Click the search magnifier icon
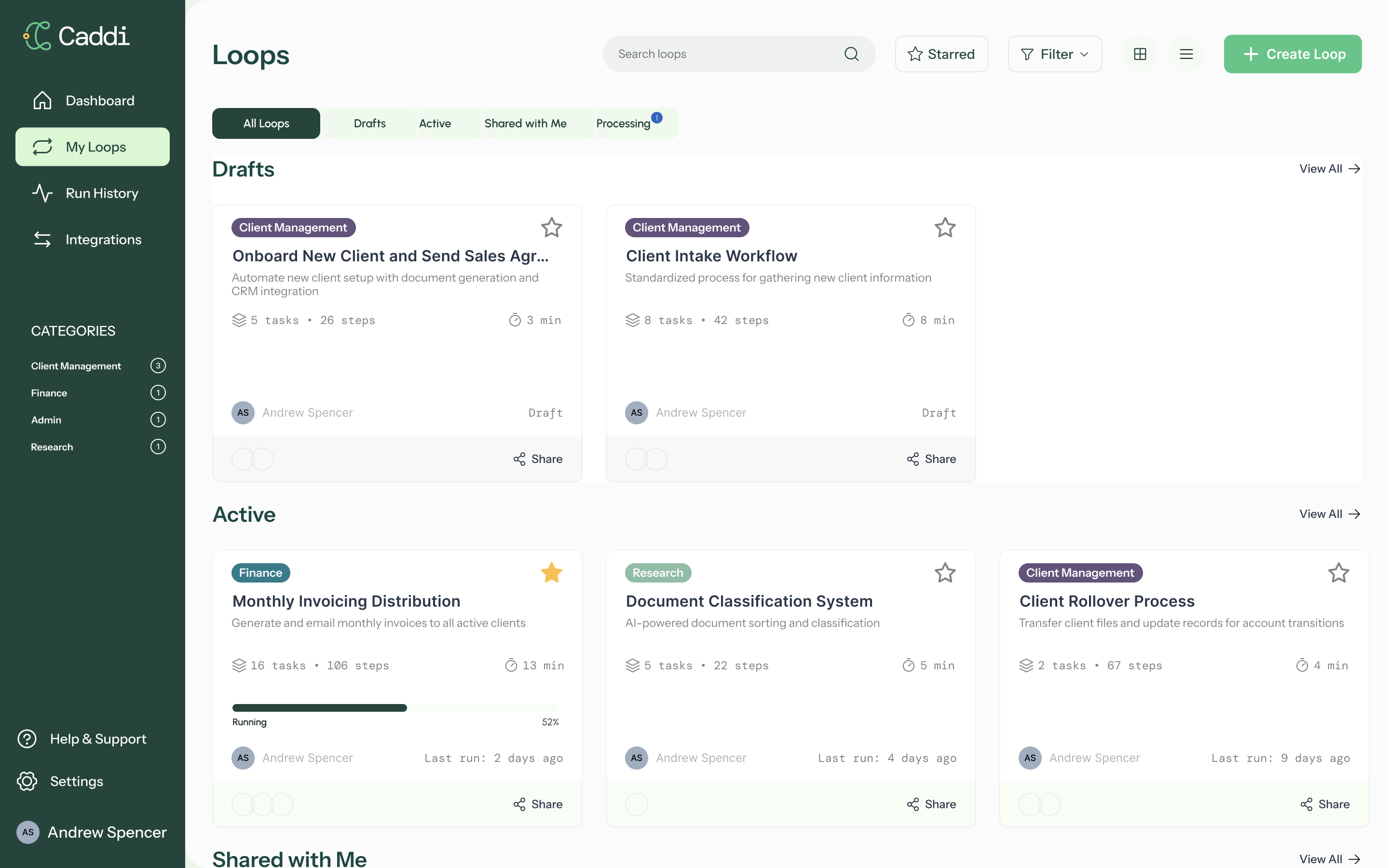The height and width of the screenshot is (868, 1389). click(851, 54)
